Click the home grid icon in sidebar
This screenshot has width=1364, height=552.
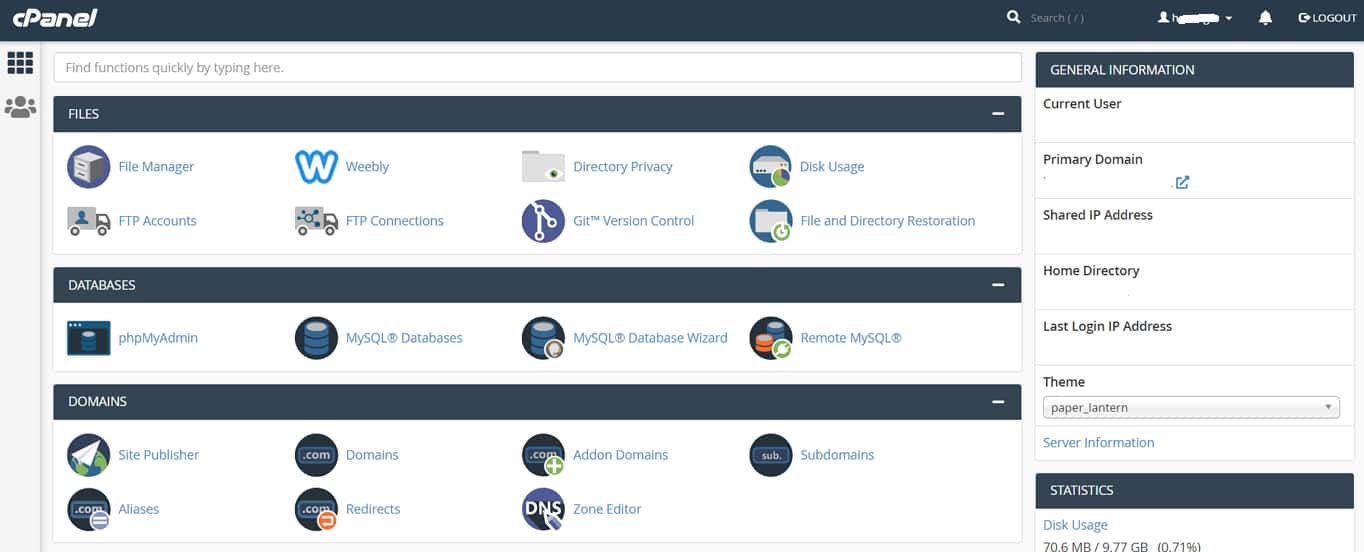pos(20,63)
